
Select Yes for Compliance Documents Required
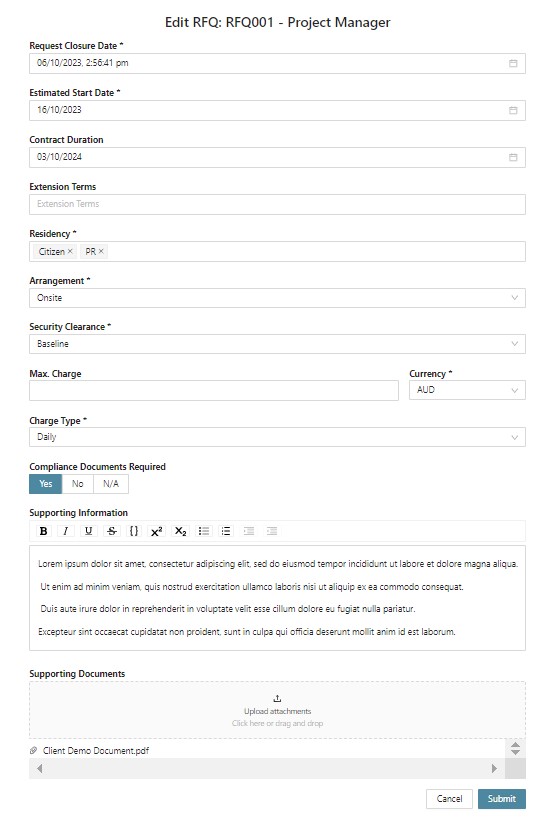point(46,484)
